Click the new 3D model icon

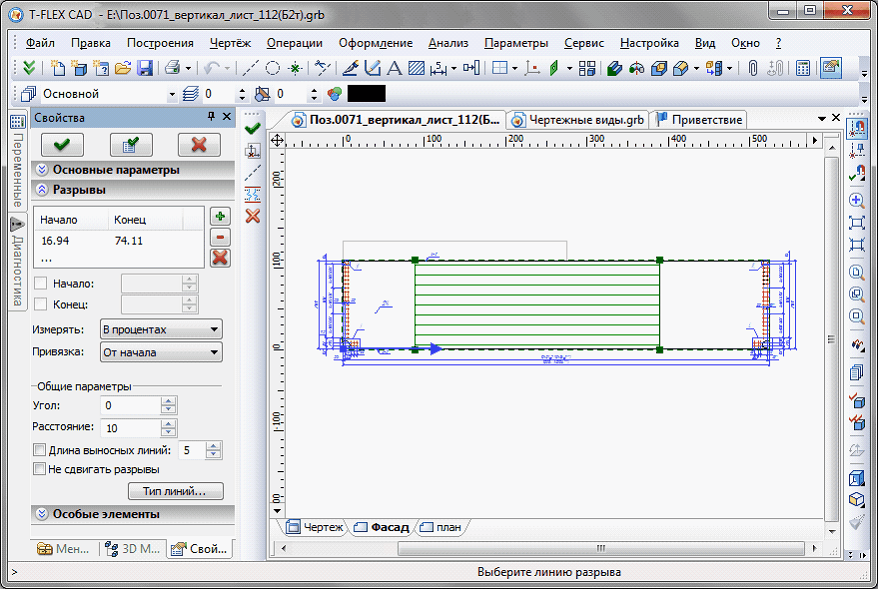[79, 68]
